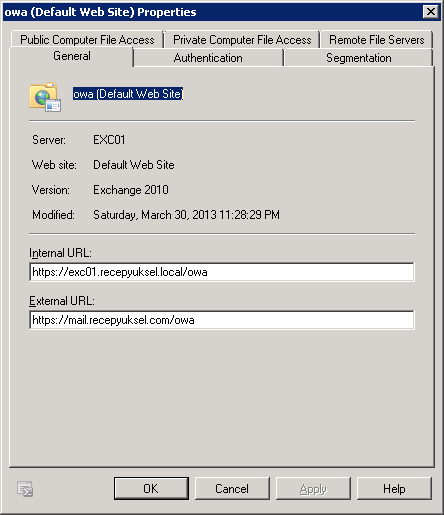This screenshot has width=444, height=515.
Task: Click the Version: label
Action: point(51,190)
